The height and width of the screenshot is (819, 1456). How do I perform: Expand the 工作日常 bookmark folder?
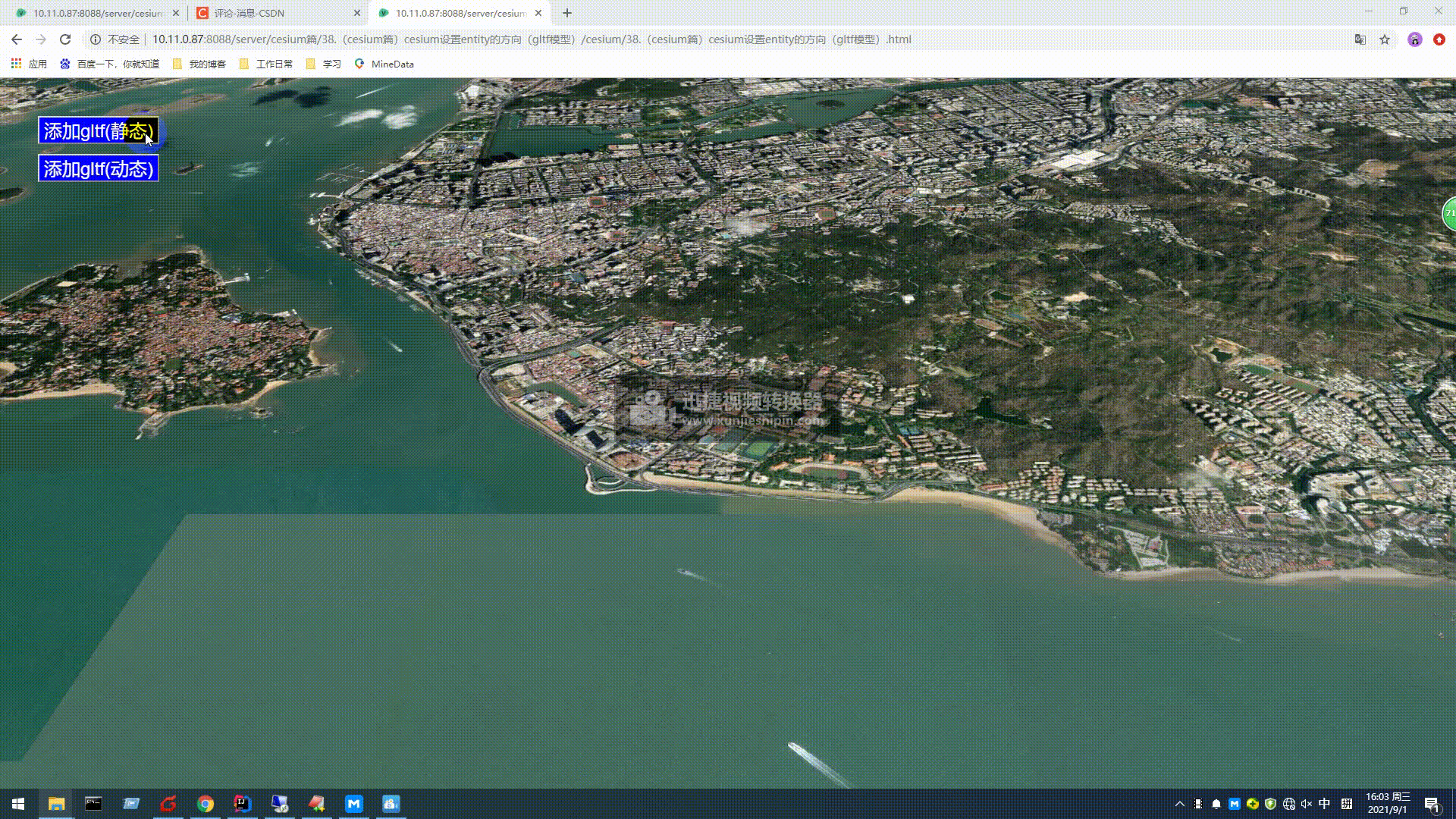(x=266, y=64)
